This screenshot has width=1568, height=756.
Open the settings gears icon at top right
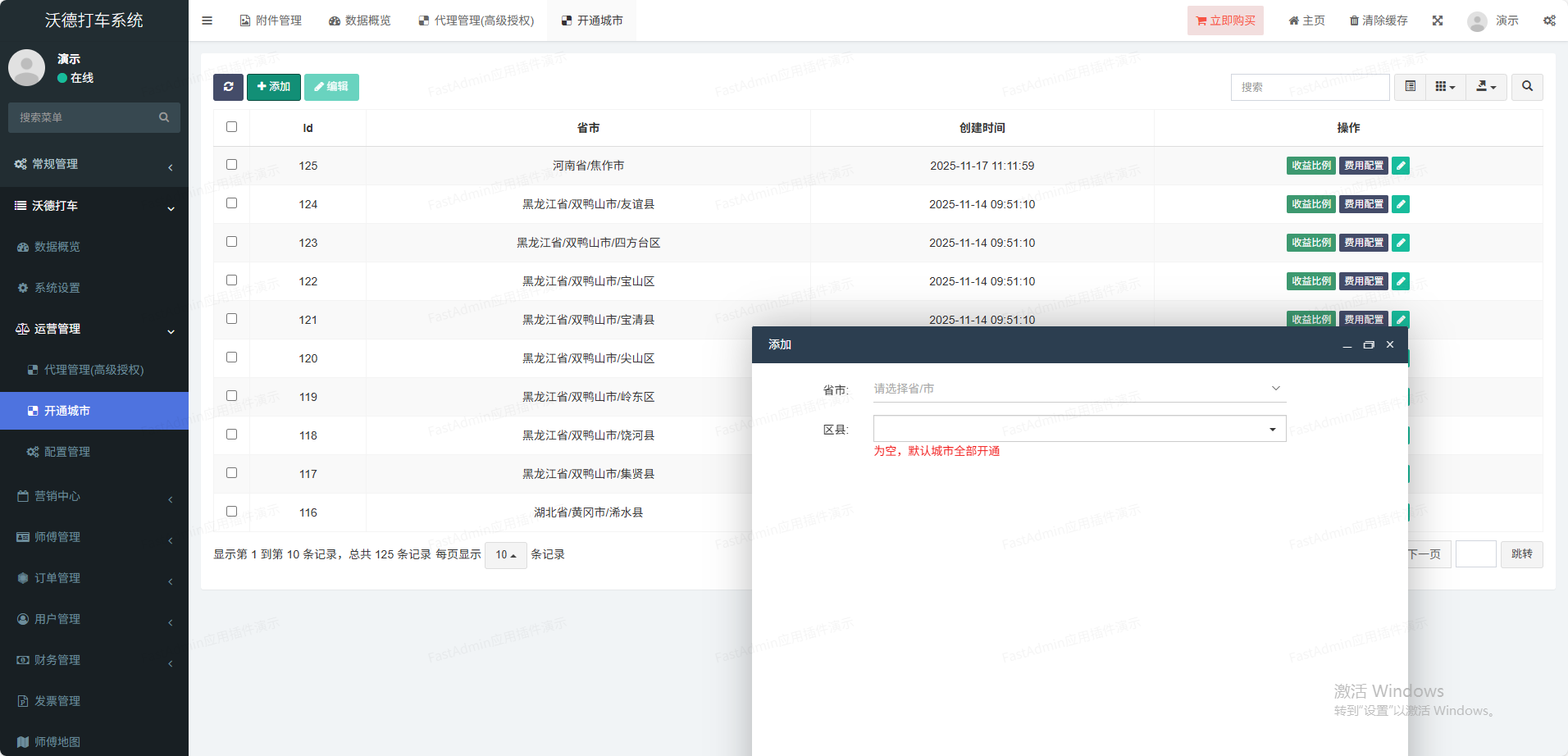click(1549, 20)
